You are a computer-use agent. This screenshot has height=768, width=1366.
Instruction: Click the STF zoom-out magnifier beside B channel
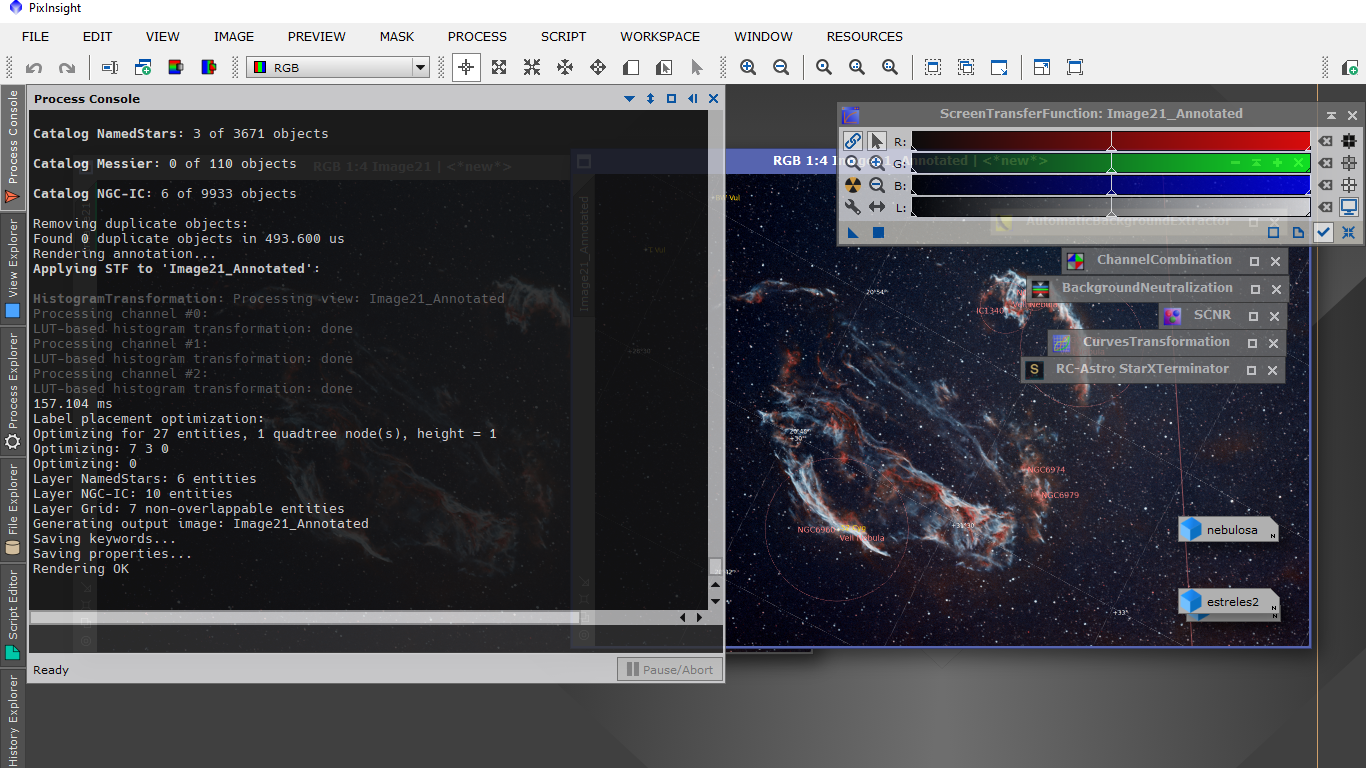[x=877, y=185]
